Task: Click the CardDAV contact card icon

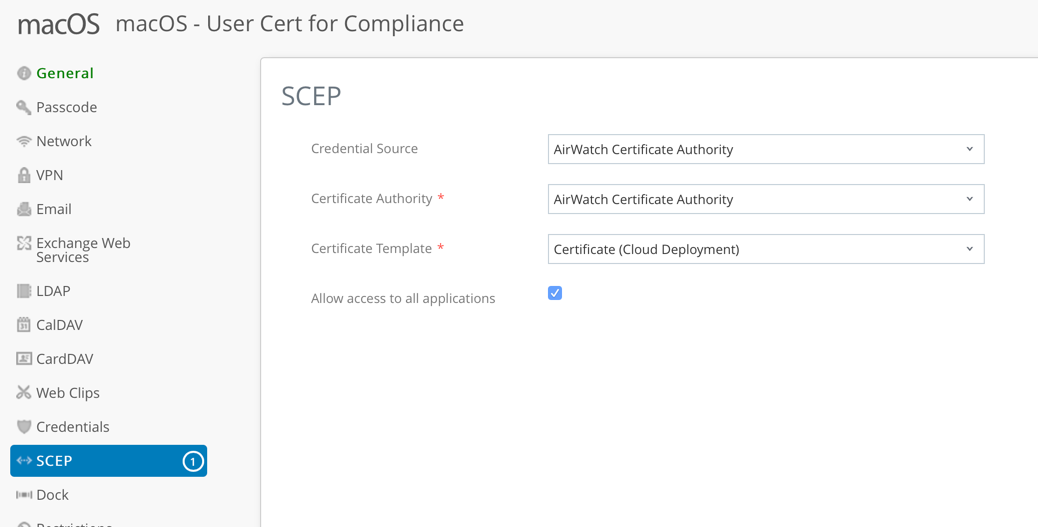Action: click(24, 358)
